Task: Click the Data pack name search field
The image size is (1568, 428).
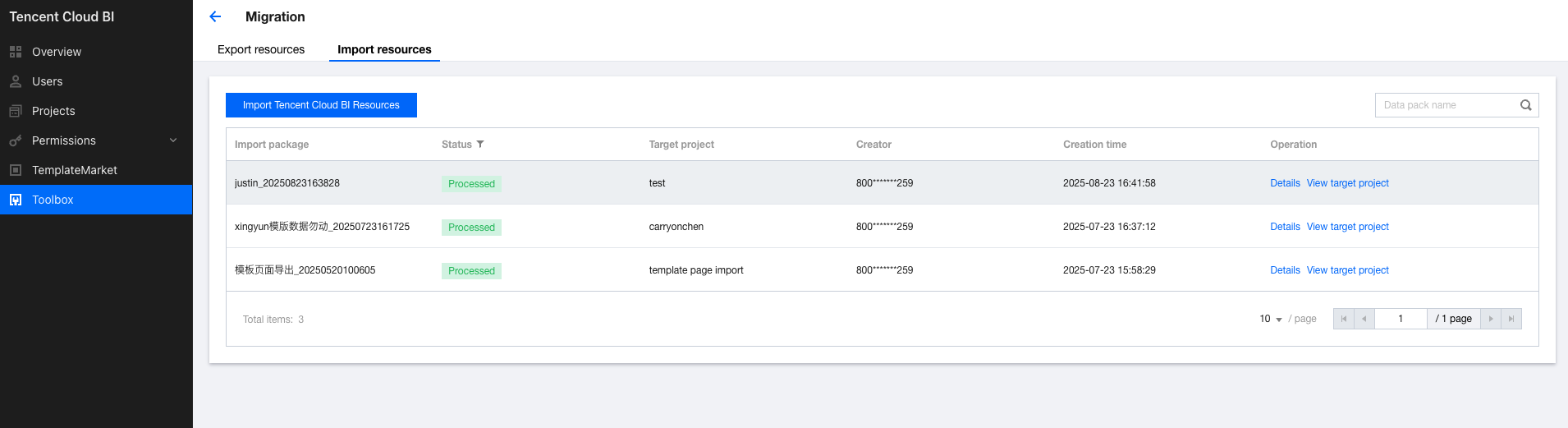Action: (1447, 105)
